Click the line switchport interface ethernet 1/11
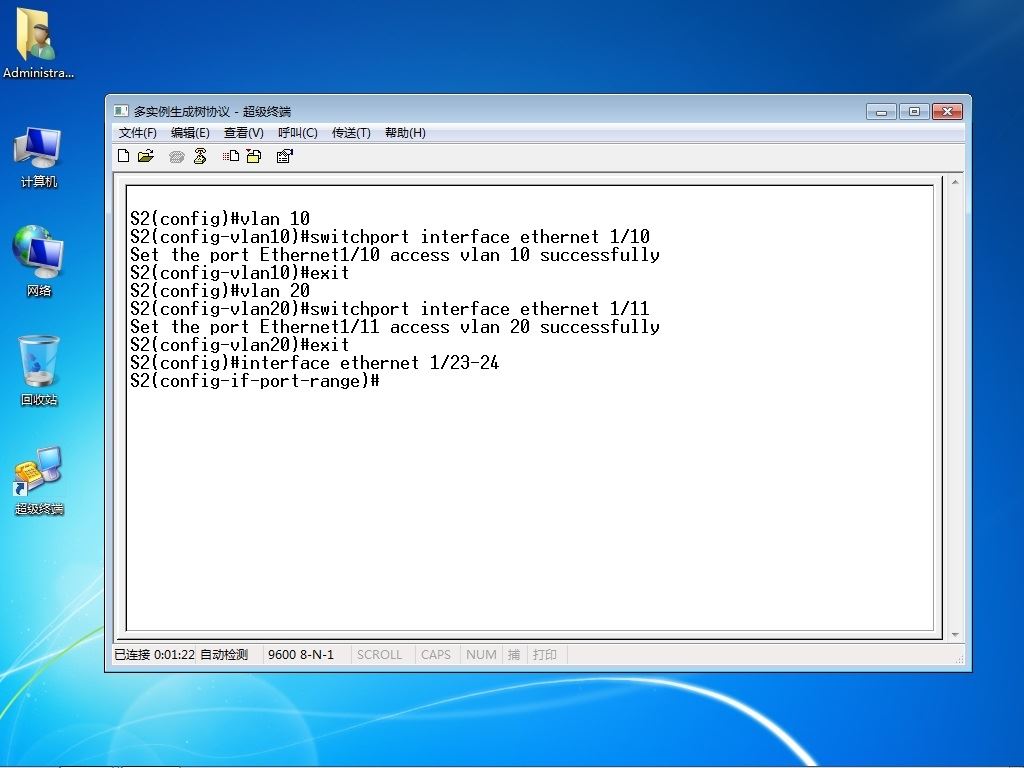Image resolution: width=1024 pixels, height=768 pixels. pyautogui.click(x=480, y=308)
